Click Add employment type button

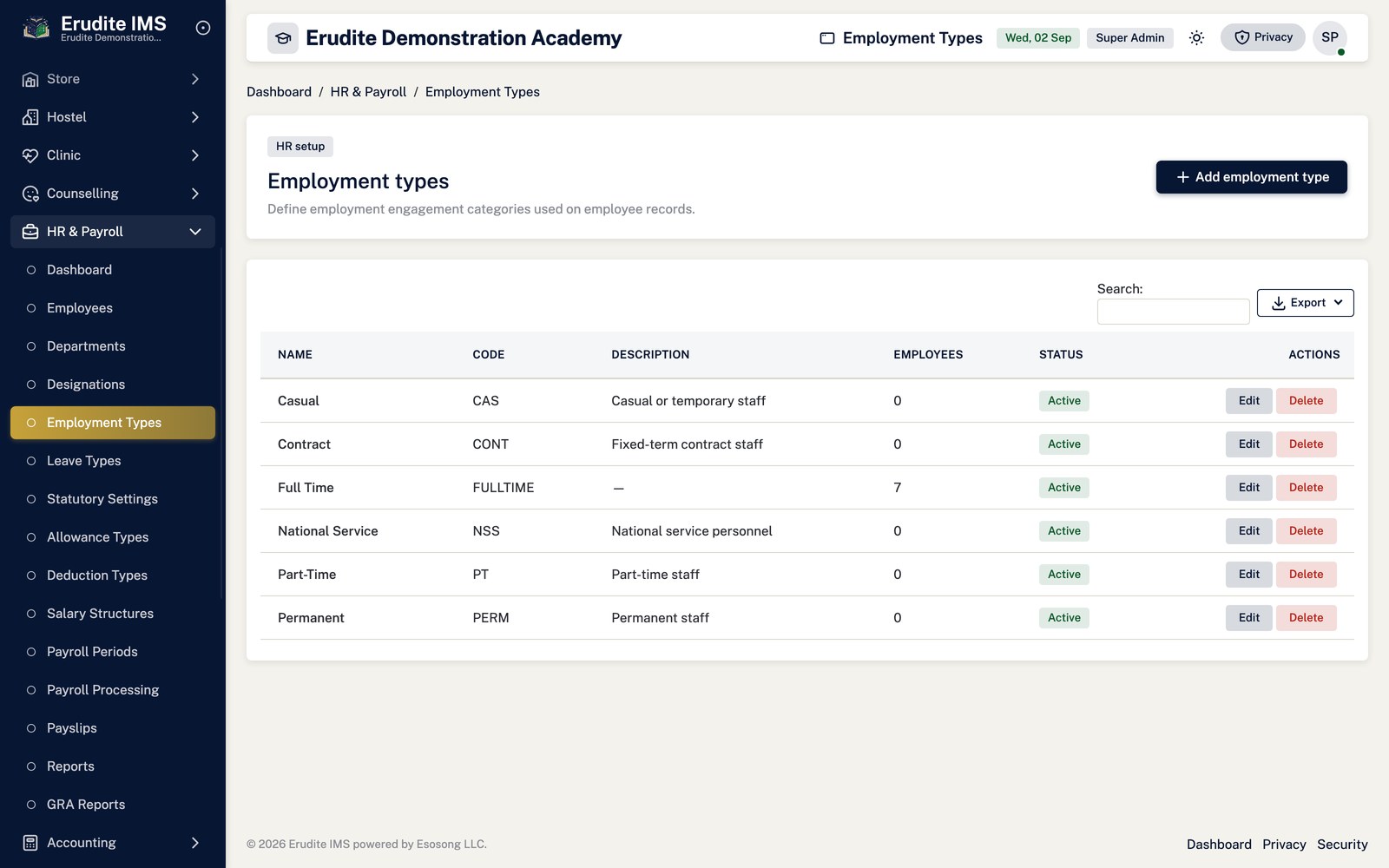(1252, 177)
